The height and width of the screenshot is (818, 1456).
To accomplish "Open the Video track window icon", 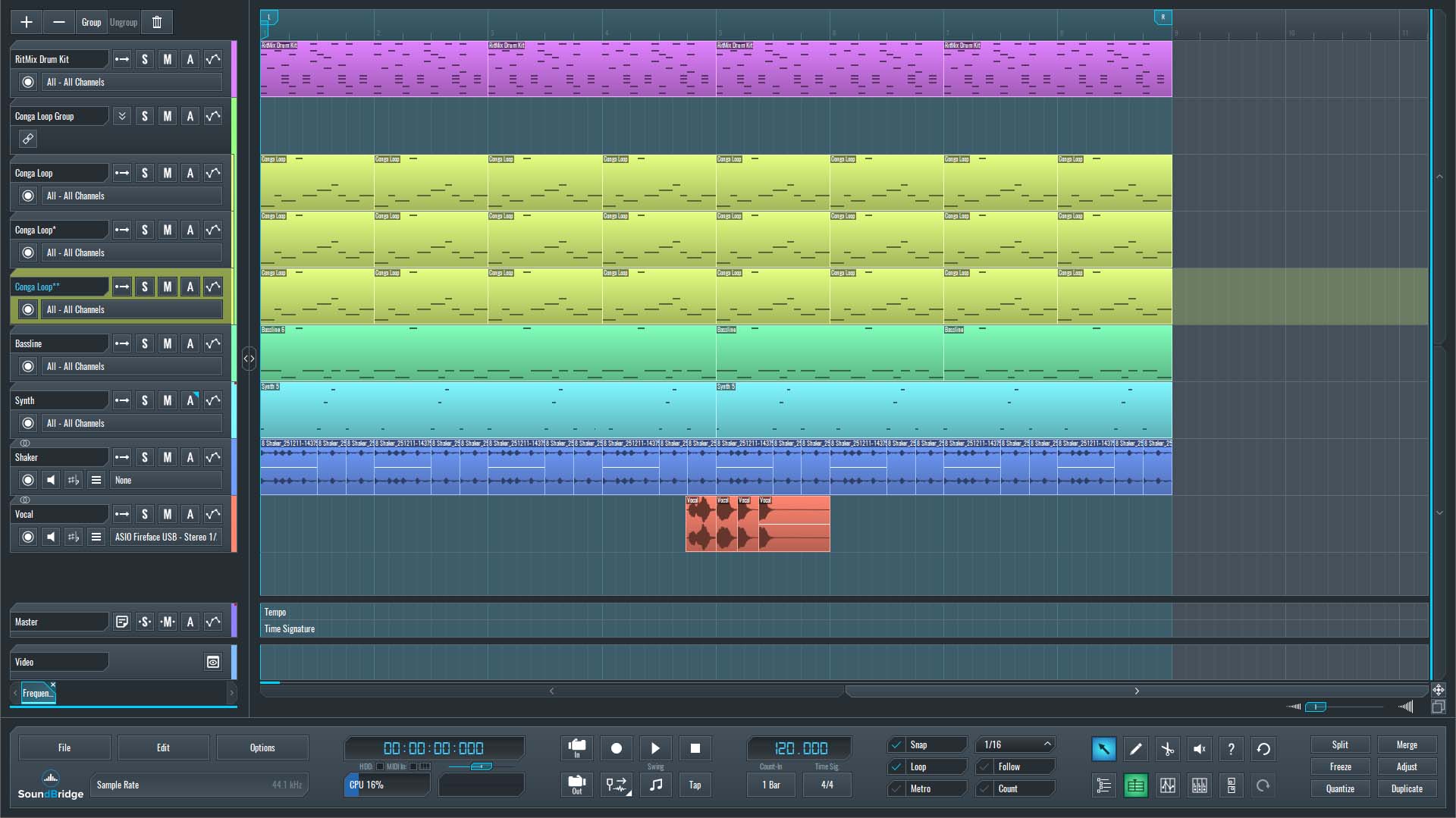I will pos(213,662).
